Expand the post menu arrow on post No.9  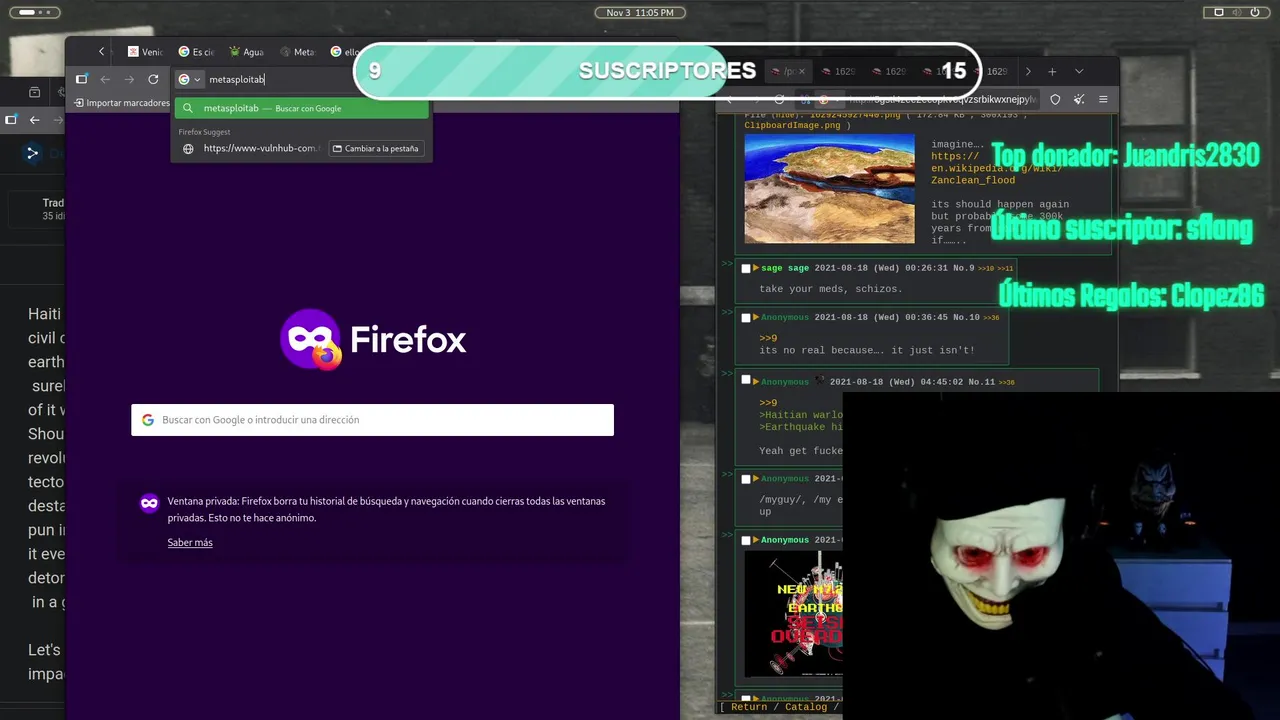coord(756,268)
